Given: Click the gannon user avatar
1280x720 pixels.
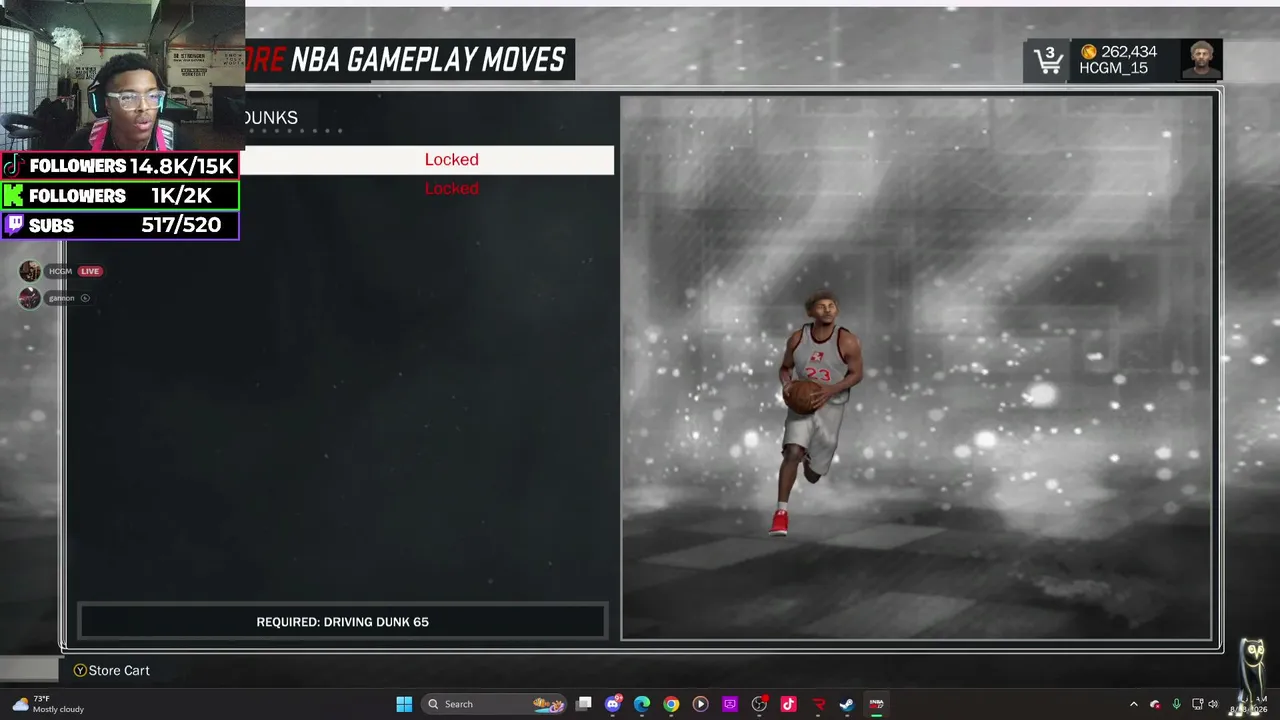Looking at the screenshot, I should [x=30, y=298].
